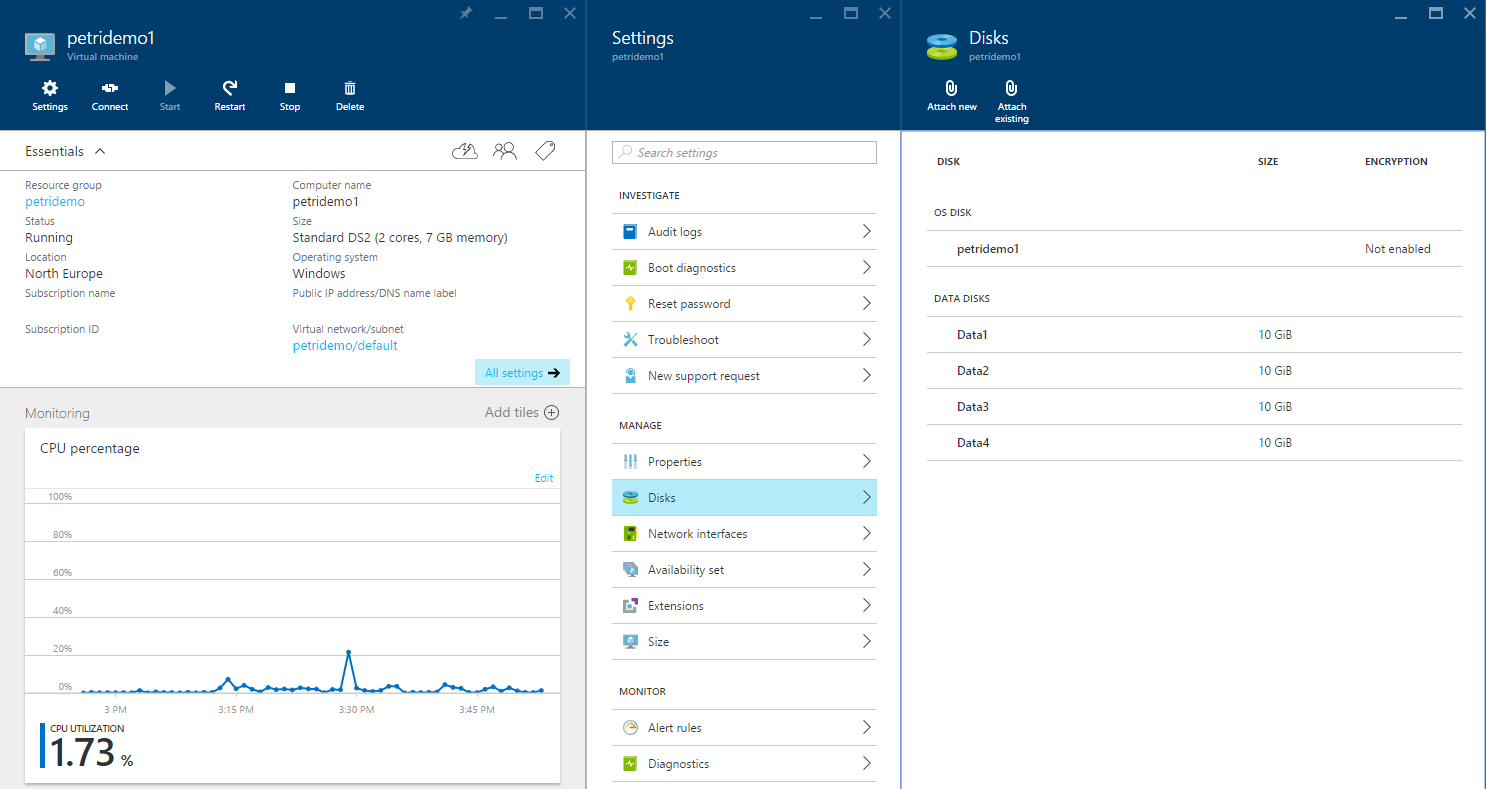Open the Tags icon in Essentials
1486x789 pixels.
(x=545, y=151)
